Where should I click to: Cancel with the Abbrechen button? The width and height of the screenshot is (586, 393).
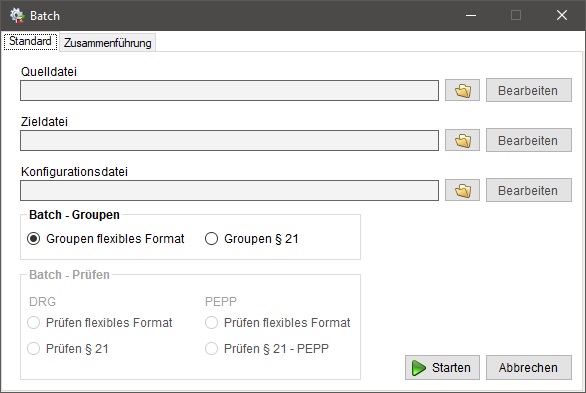[x=528, y=368]
